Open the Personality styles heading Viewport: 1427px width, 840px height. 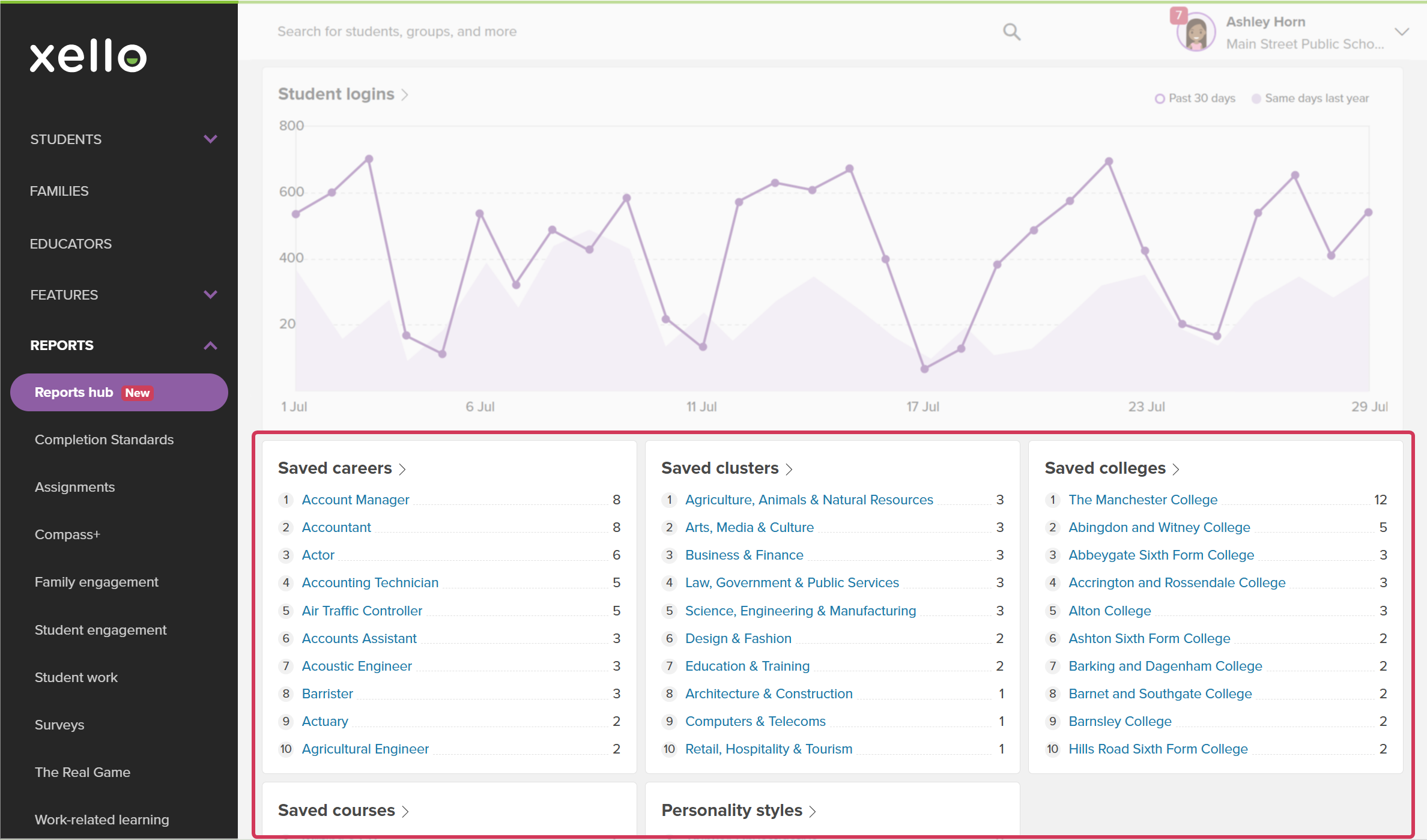pos(732,811)
